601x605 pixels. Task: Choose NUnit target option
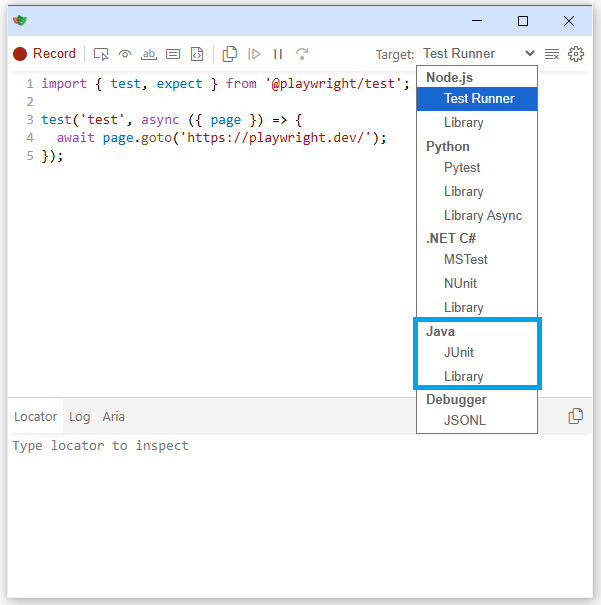click(x=477, y=284)
